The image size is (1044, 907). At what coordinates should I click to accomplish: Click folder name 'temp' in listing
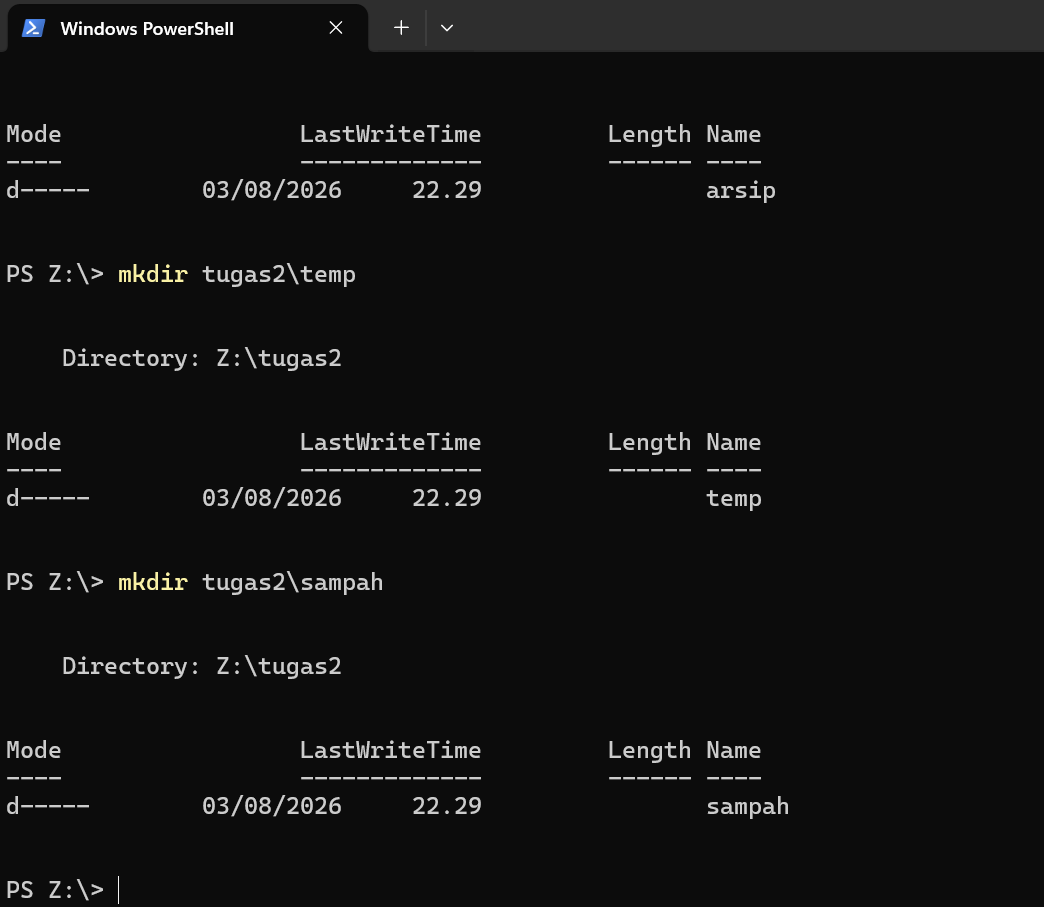[x=733, y=499]
